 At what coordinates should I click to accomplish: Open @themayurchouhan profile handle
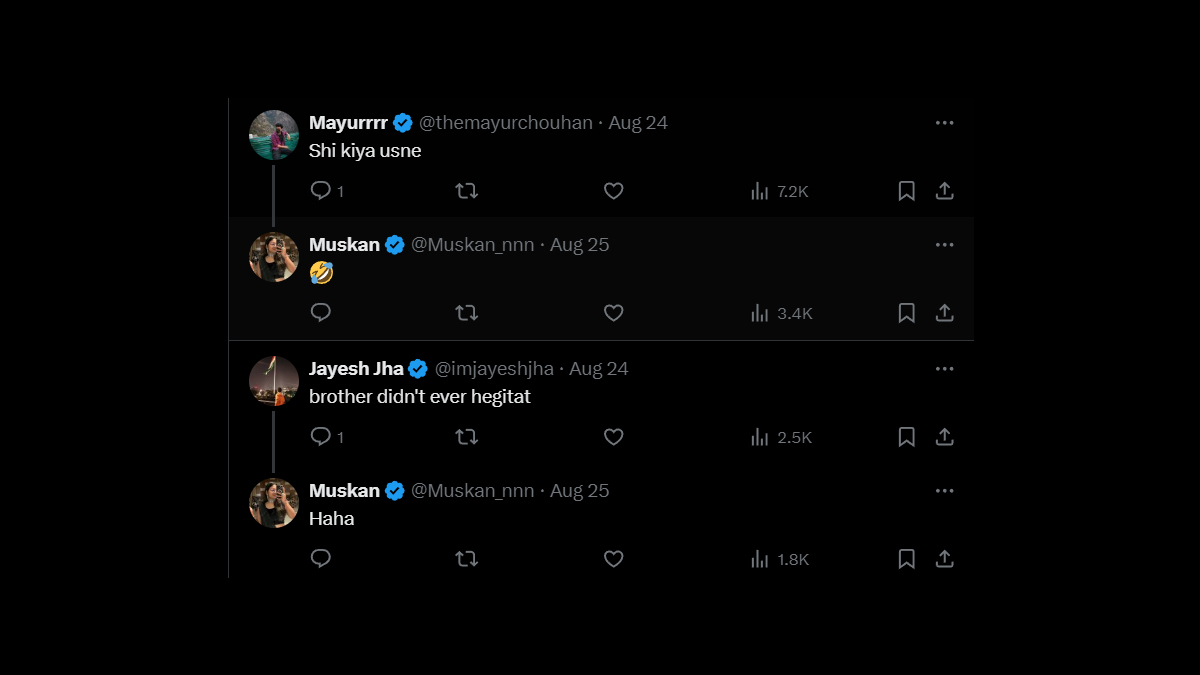[505, 123]
